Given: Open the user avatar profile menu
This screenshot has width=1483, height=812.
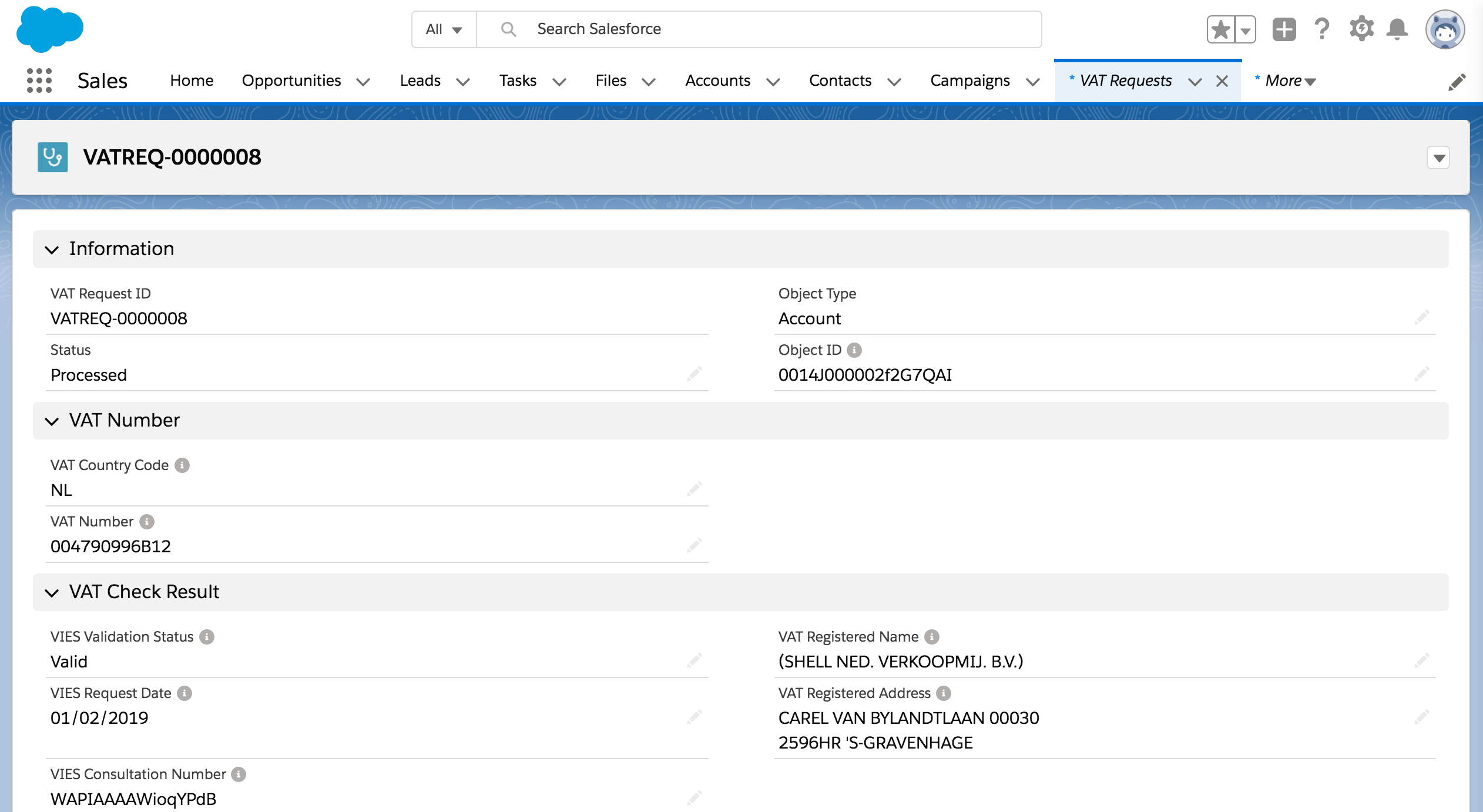Looking at the screenshot, I should [1446, 28].
